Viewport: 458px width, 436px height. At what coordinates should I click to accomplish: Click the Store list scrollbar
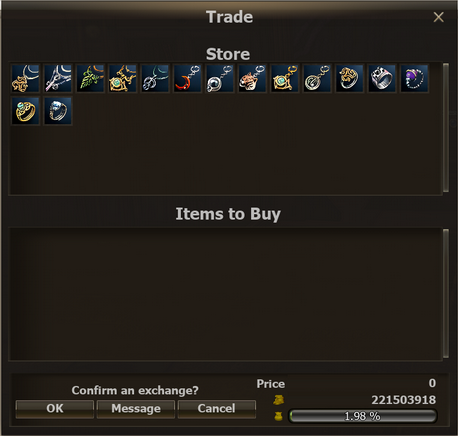[x=446, y=128]
